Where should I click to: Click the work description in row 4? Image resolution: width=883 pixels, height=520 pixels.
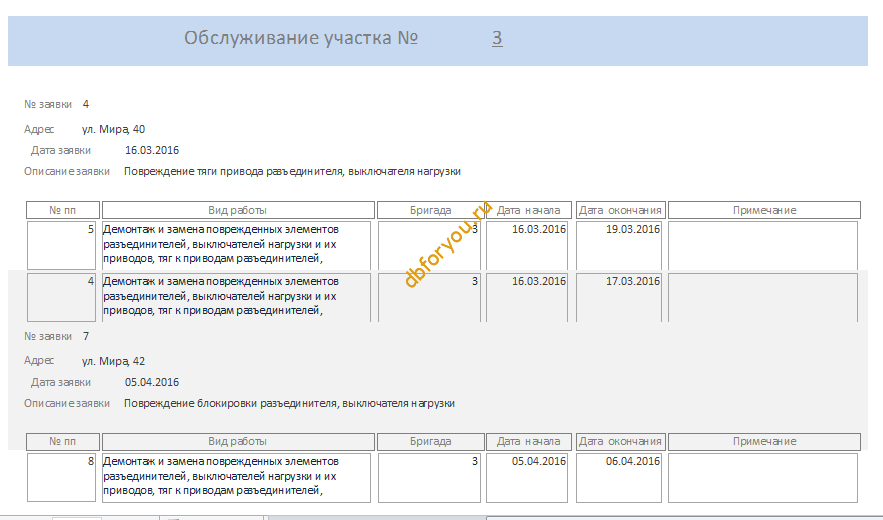(x=237, y=296)
